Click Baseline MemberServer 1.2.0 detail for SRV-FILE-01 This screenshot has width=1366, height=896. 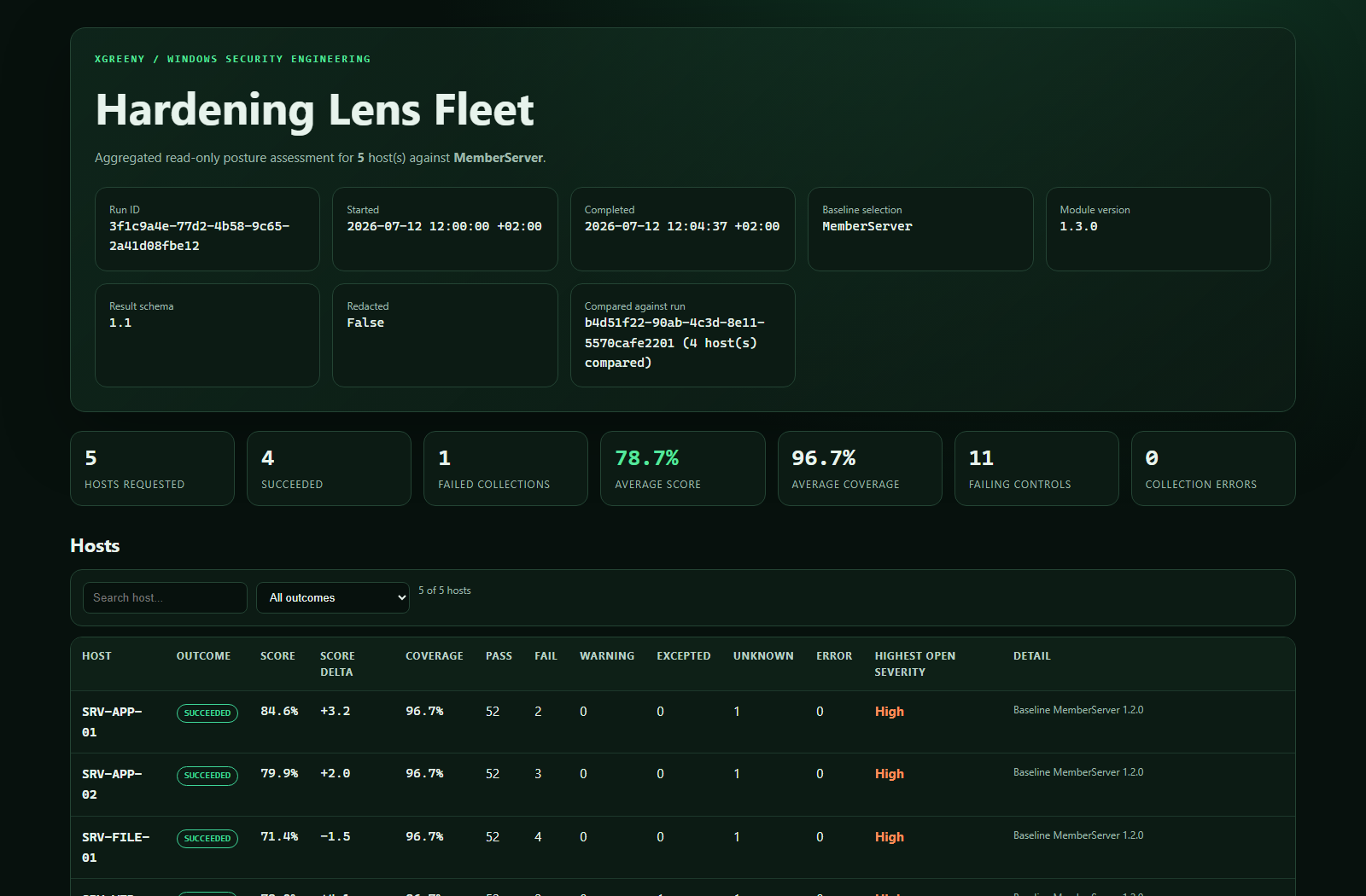click(1078, 835)
